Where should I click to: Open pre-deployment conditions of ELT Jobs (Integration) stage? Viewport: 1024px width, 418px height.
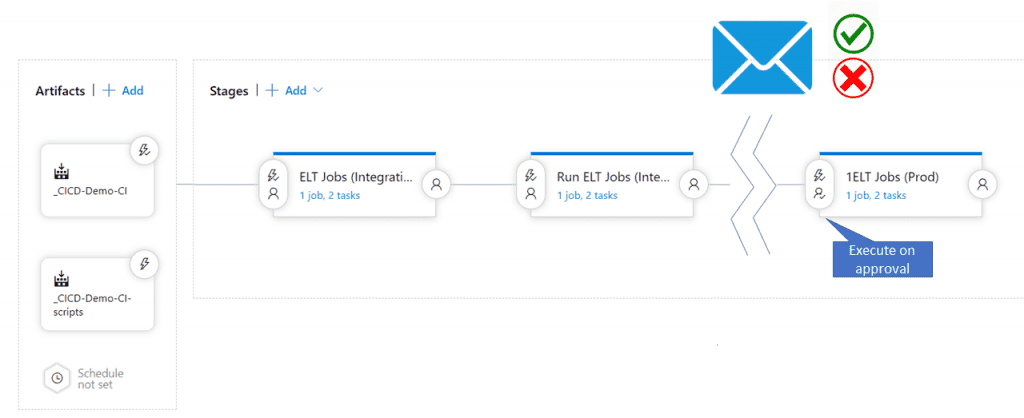pyautogui.click(x=273, y=185)
